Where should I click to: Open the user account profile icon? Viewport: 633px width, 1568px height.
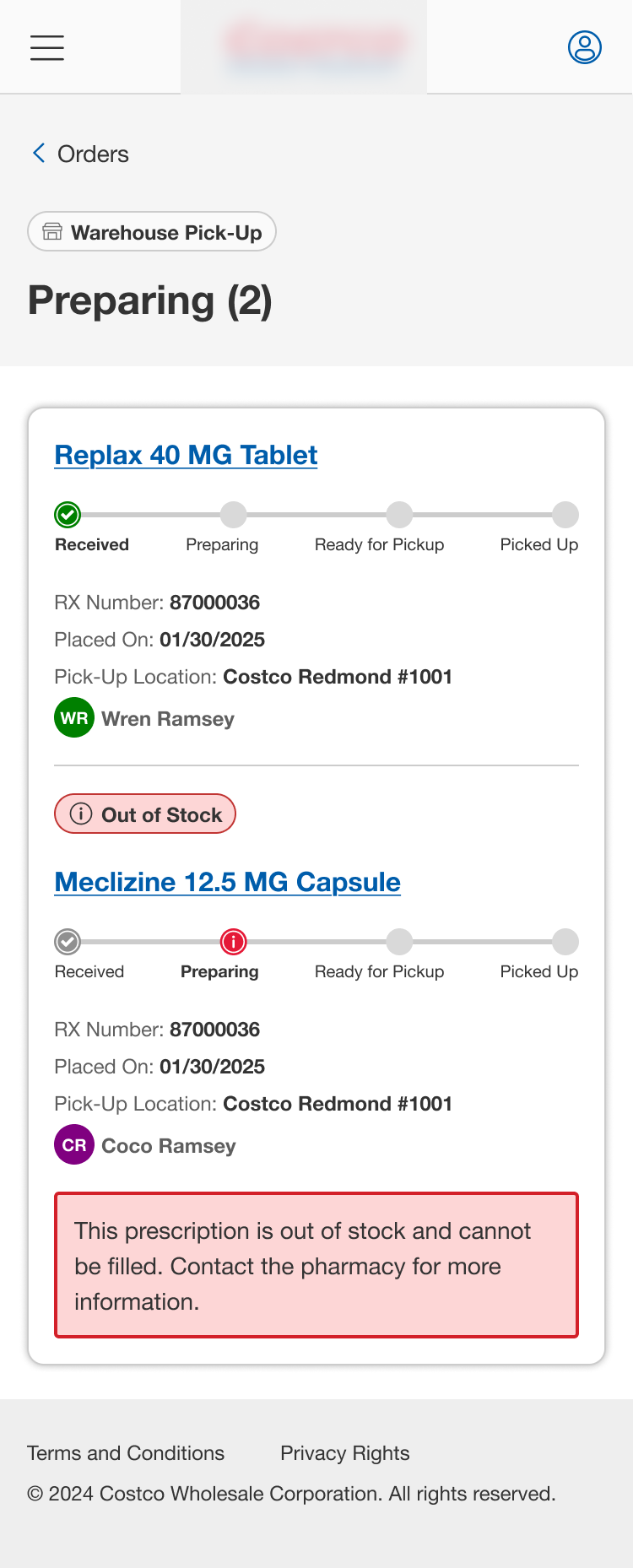click(584, 47)
